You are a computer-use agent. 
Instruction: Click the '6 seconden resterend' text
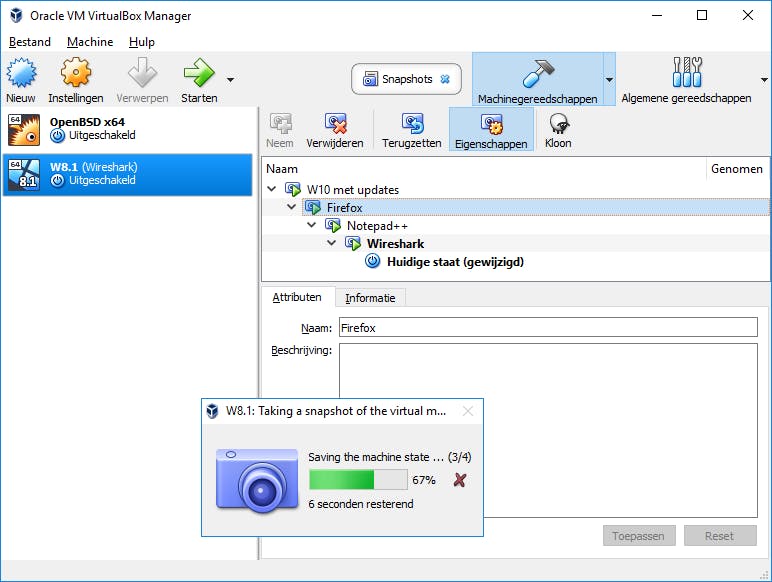pos(361,504)
